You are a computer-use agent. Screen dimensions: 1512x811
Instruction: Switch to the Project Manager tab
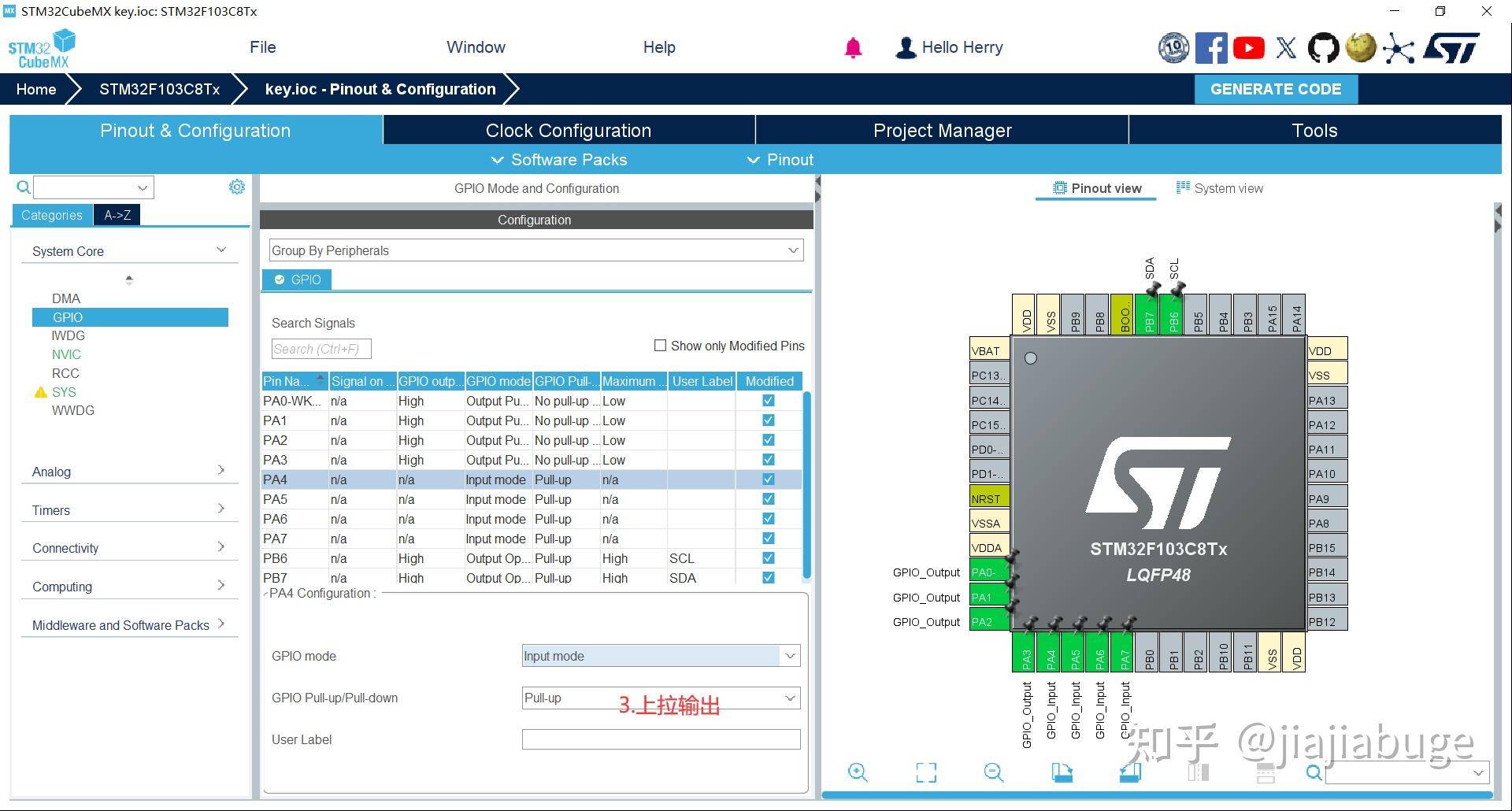point(942,130)
